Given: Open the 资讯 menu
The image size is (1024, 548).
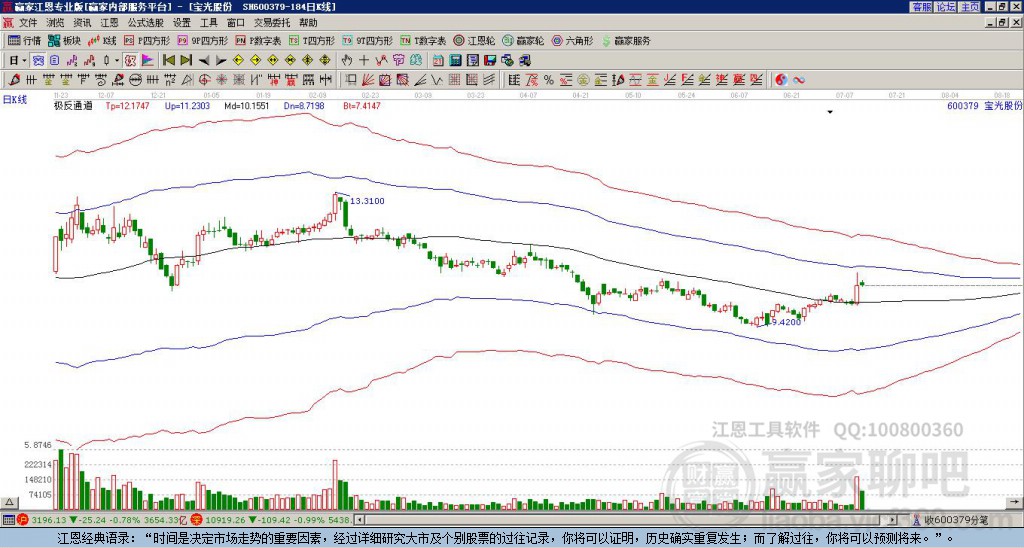Looking at the screenshot, I should click(x=82, y=23).
